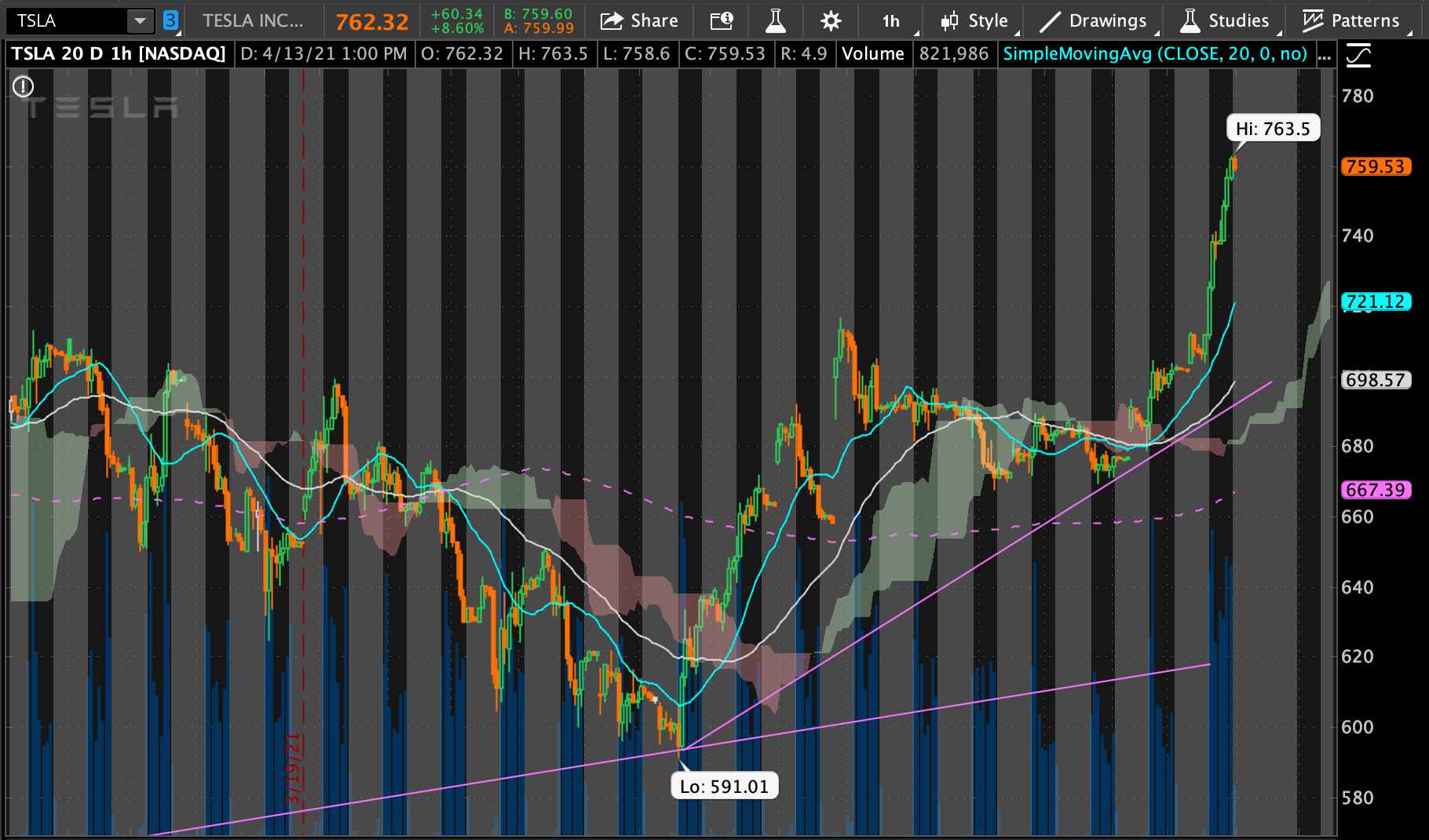
Task: Click the price axis scale icon in the corner
Action: (1358, 56)
